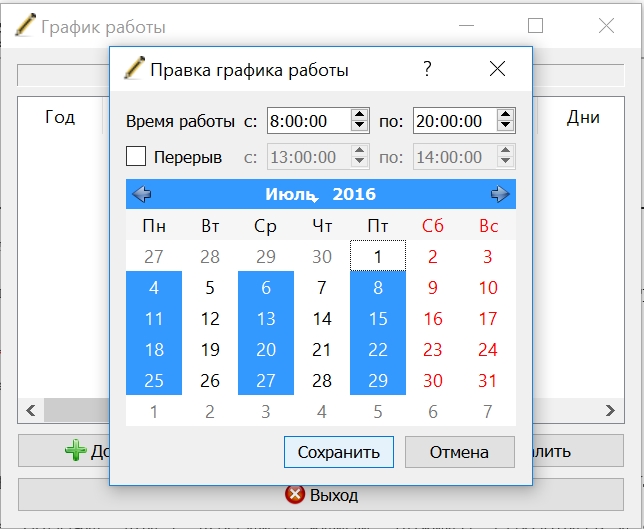Cancel editing with Отмена button
The width and height of the screenshot is (644, 529).
(x=460, y=452)
